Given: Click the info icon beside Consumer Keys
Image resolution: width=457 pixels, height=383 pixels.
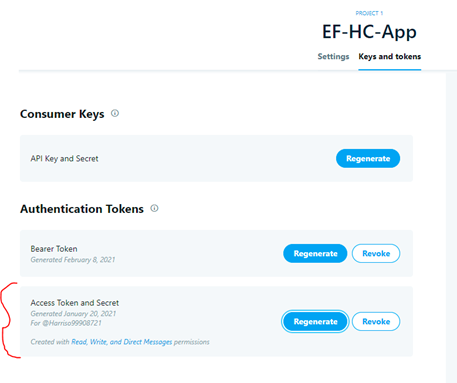Looking at the screenshot, I should [x=115, y=113].
